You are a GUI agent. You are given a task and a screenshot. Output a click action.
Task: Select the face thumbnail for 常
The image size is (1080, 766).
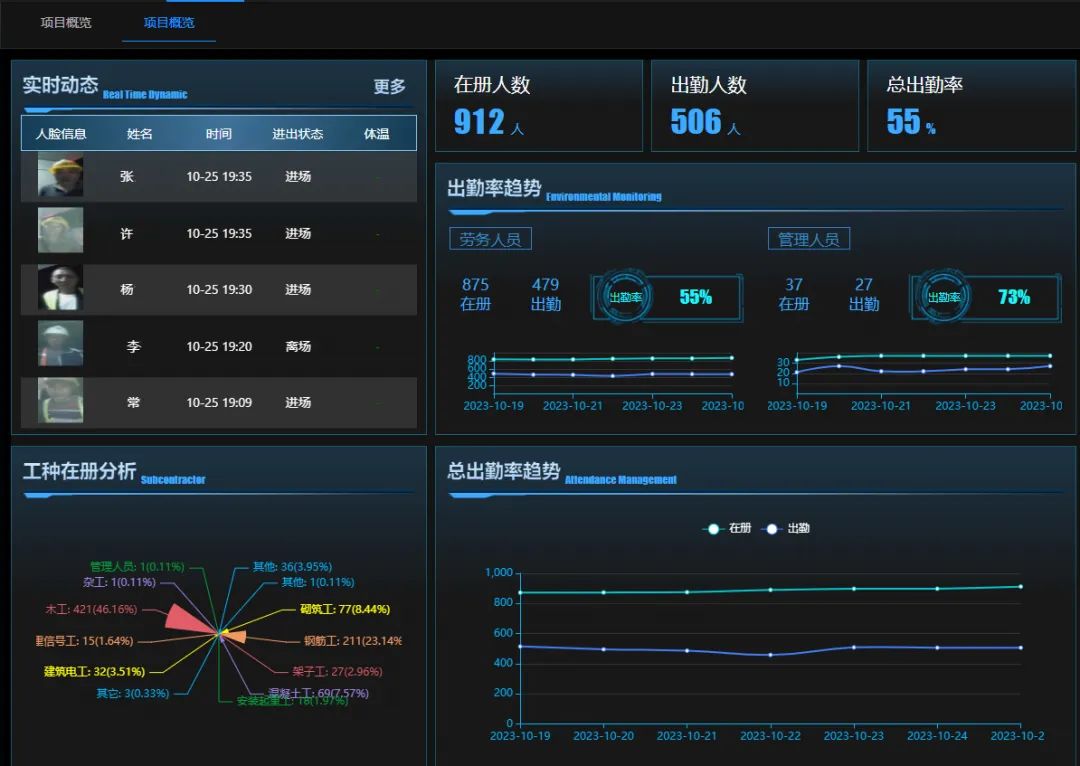click(60, 401)
